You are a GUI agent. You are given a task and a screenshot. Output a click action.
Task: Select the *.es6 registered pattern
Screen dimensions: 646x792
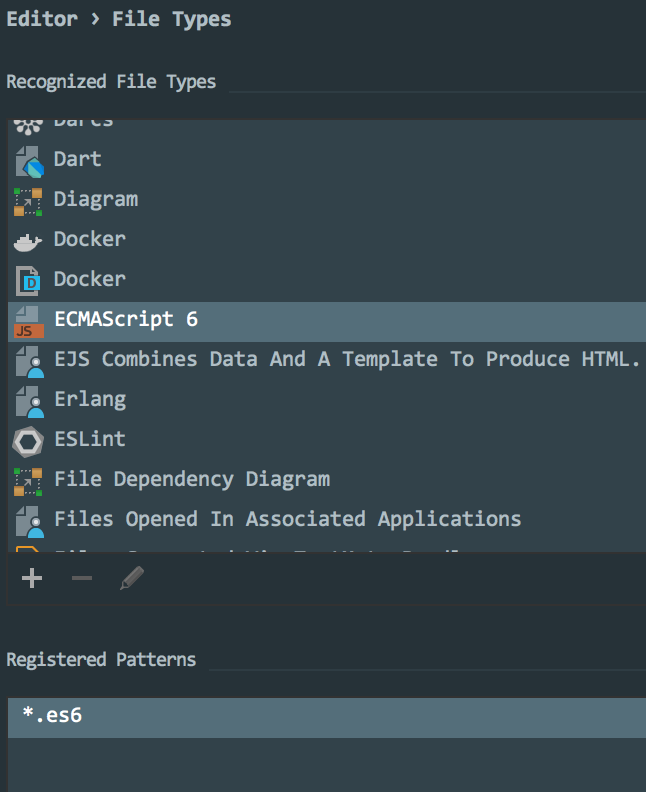[52, 716]
